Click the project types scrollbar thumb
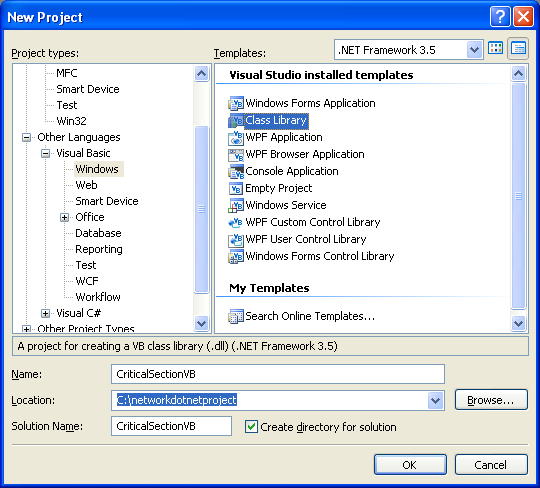540x488 pixels. point(201,209)
